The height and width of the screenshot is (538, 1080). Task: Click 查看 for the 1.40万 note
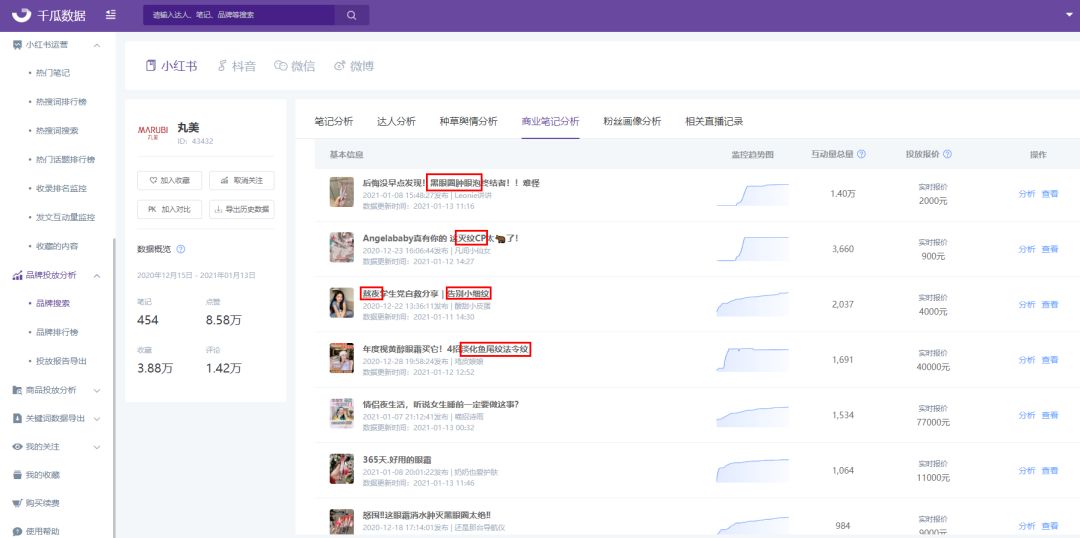[1050, 194]
